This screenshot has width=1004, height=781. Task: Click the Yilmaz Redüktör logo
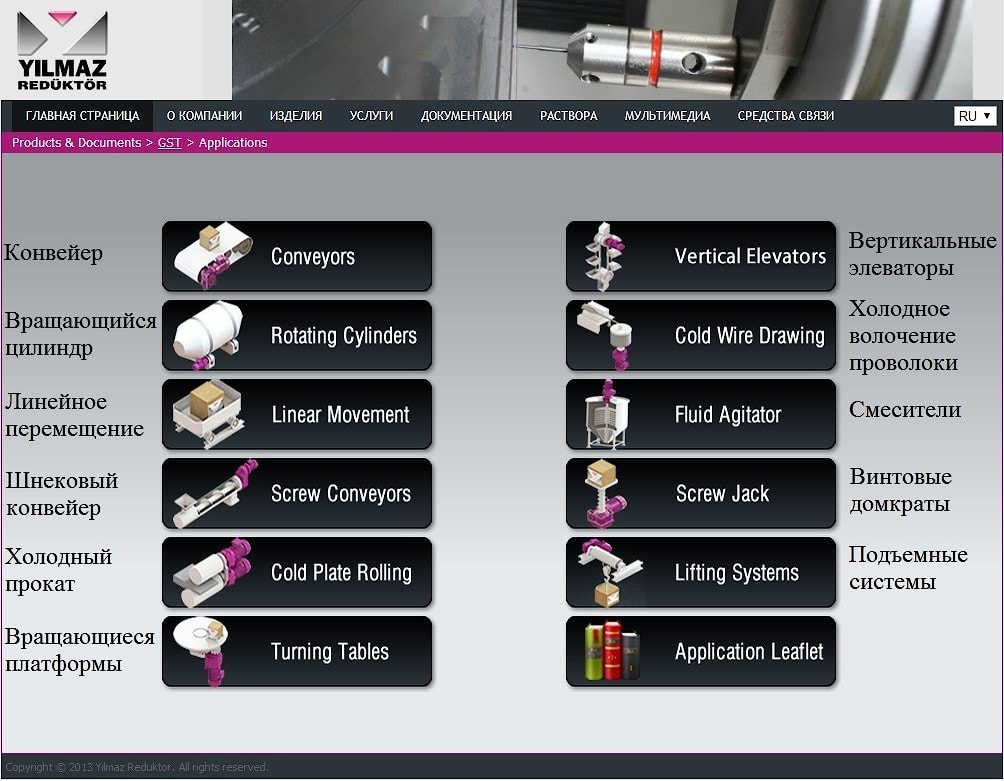coord(62,50)
